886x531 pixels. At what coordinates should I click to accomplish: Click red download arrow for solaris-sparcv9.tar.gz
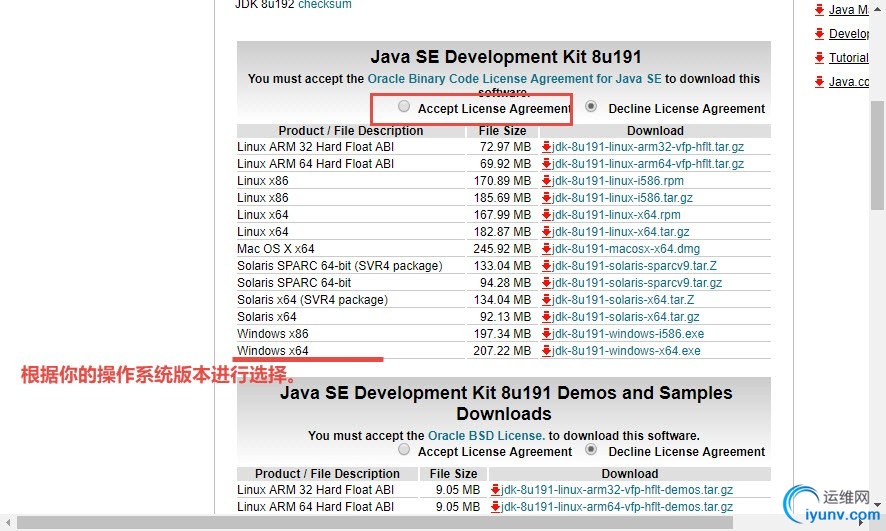pyautogui.click(x=546, y=282)
